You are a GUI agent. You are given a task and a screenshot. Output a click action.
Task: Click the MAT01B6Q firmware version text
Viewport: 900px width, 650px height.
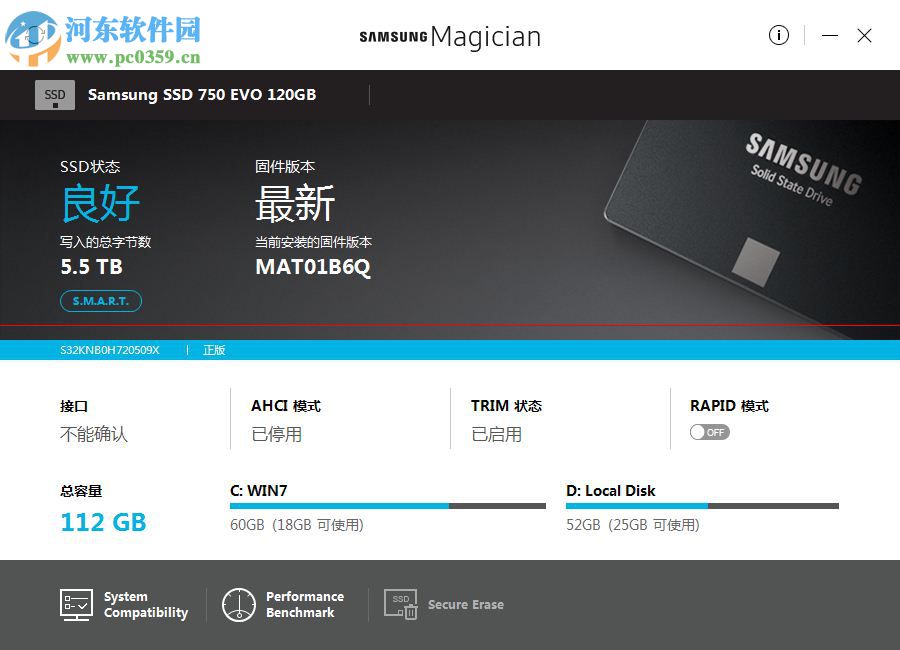tap(313, 267)
